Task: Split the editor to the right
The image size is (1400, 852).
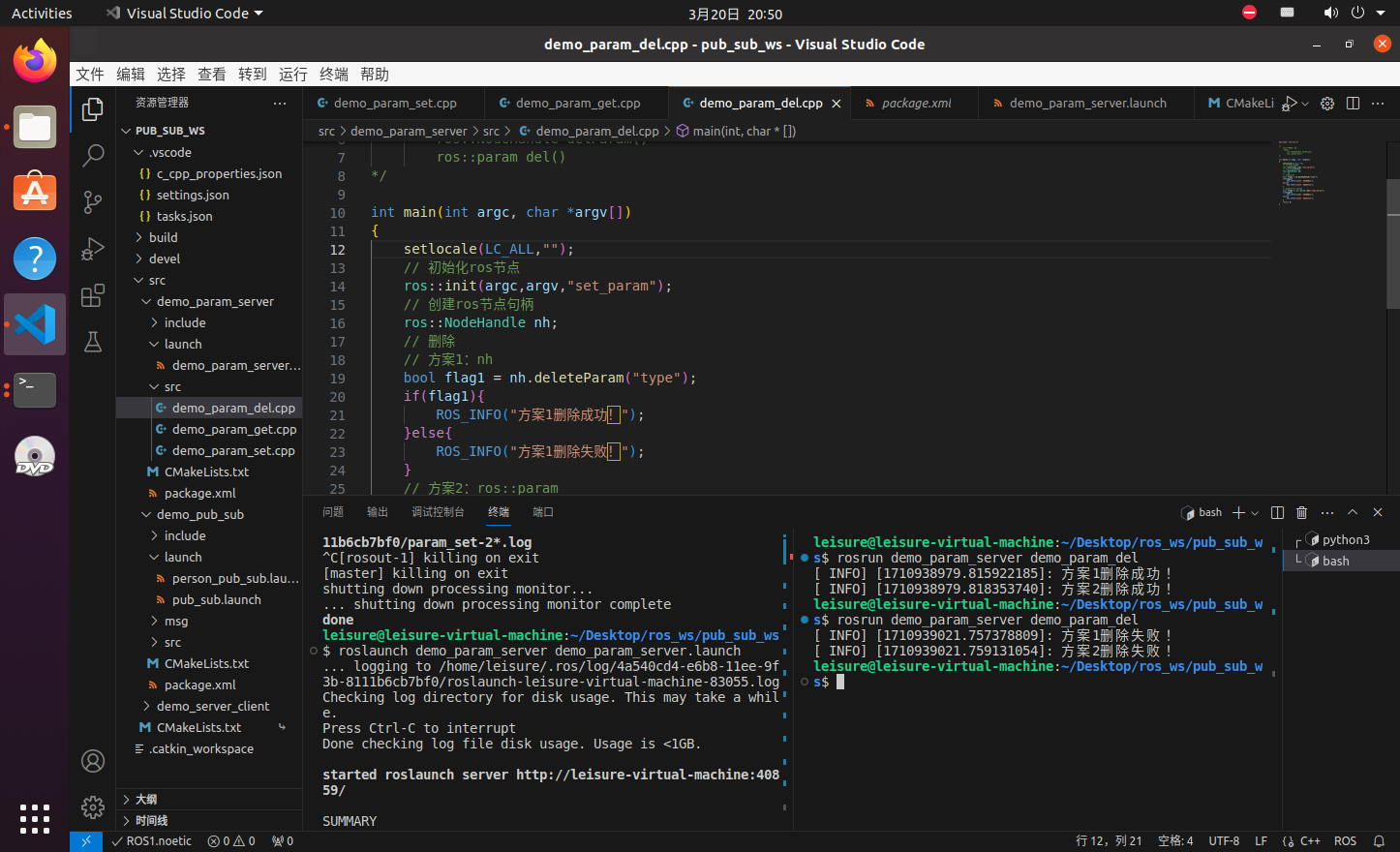Action: [x=1353, y=103]
